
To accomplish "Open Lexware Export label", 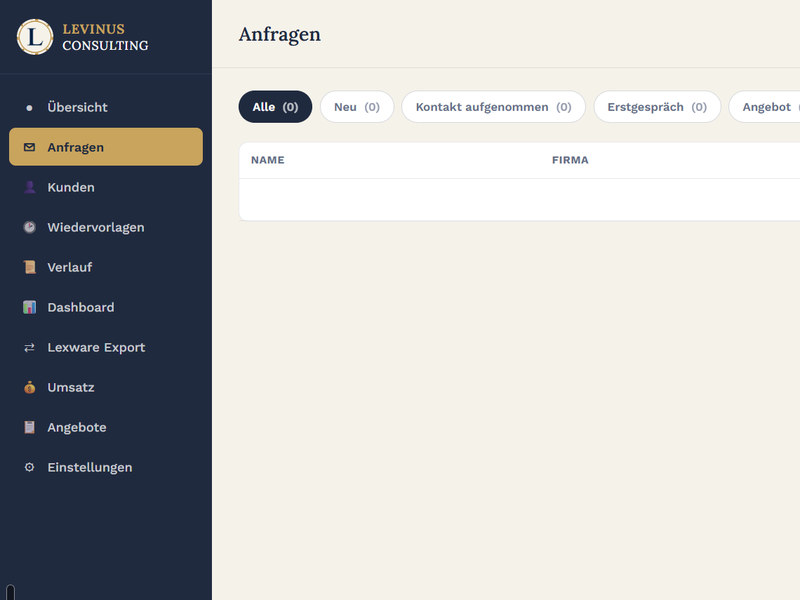I will point(96,347).
